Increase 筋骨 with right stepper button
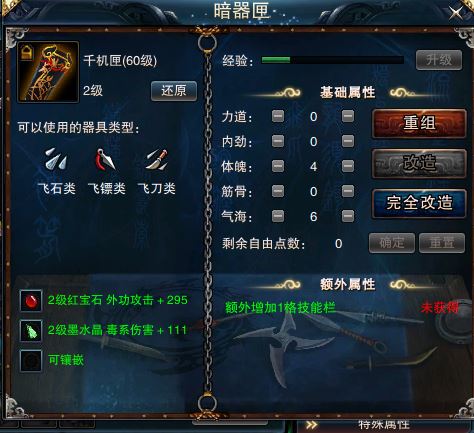The width and height of the screenshot is (474, 433). [x=348, y=191]
